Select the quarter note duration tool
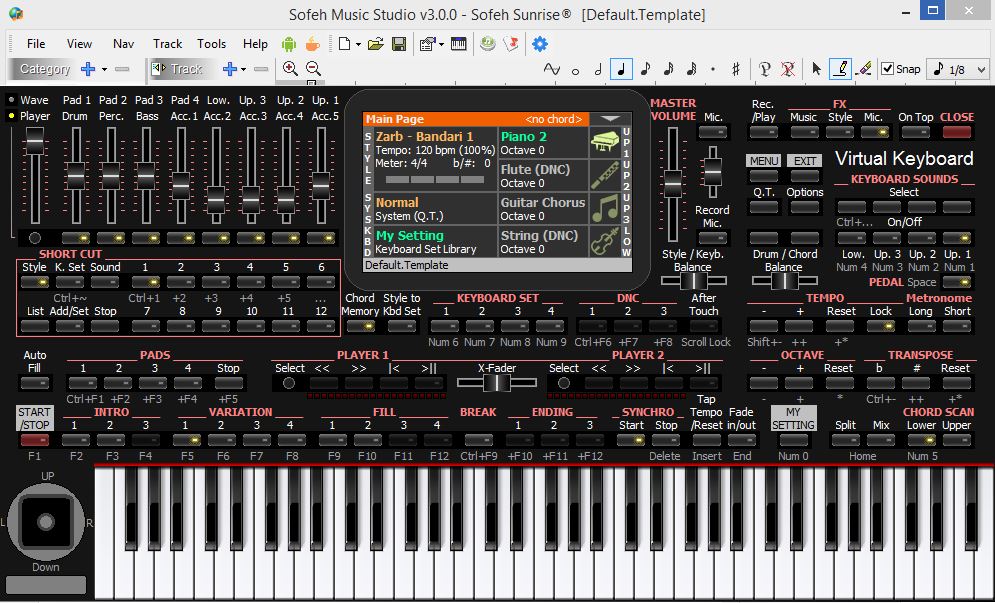 click(620, 68)
